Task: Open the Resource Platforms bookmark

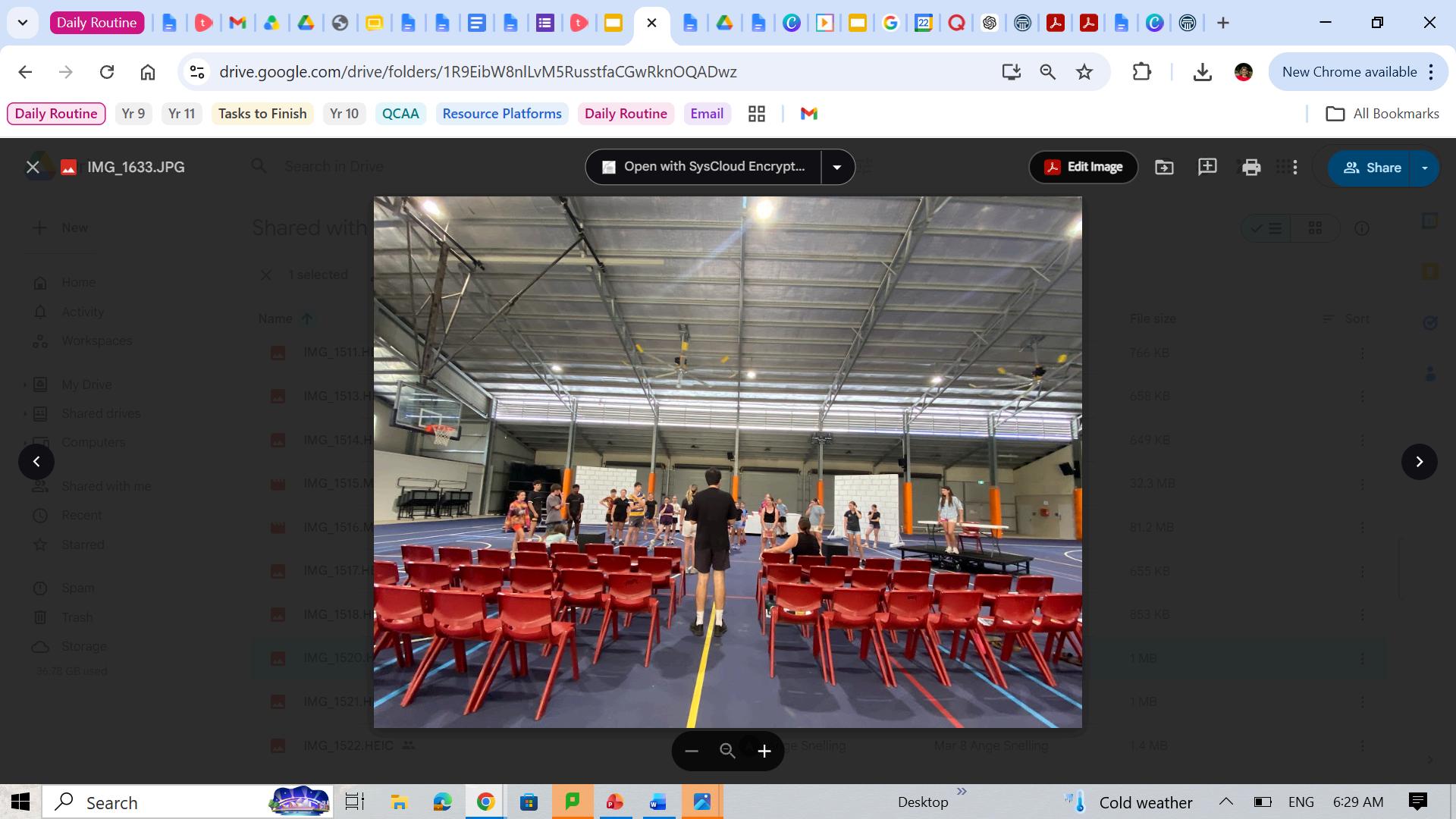Action: coord(502,114)
